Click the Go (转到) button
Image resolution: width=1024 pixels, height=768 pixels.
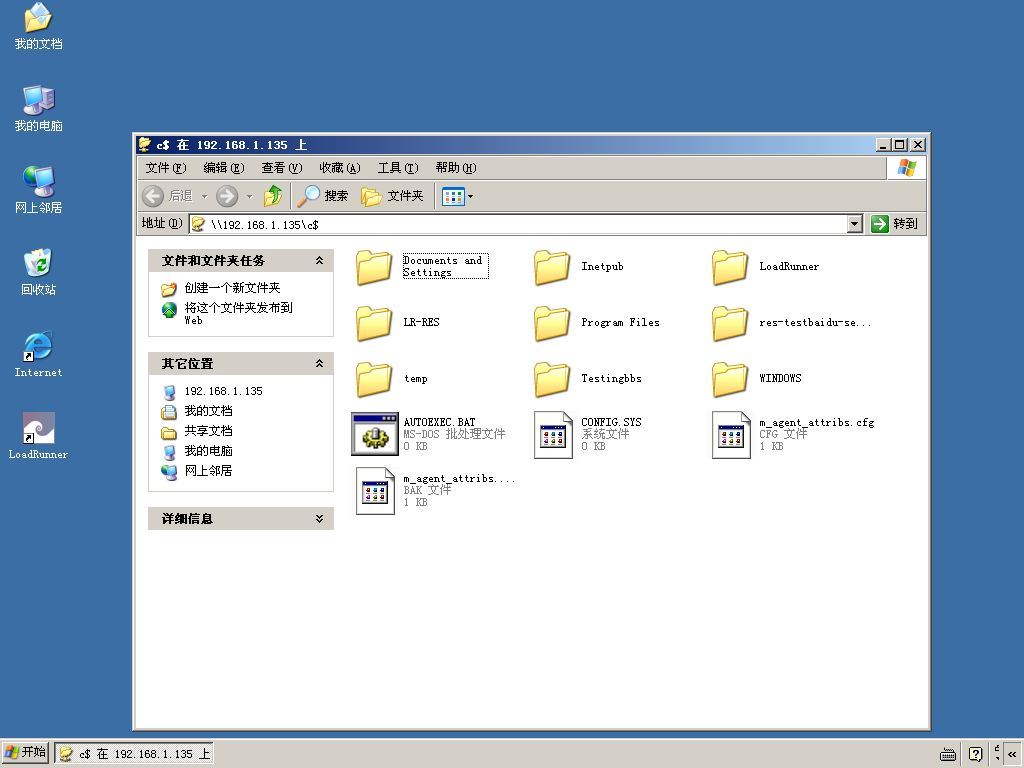[x=895, y=224]
